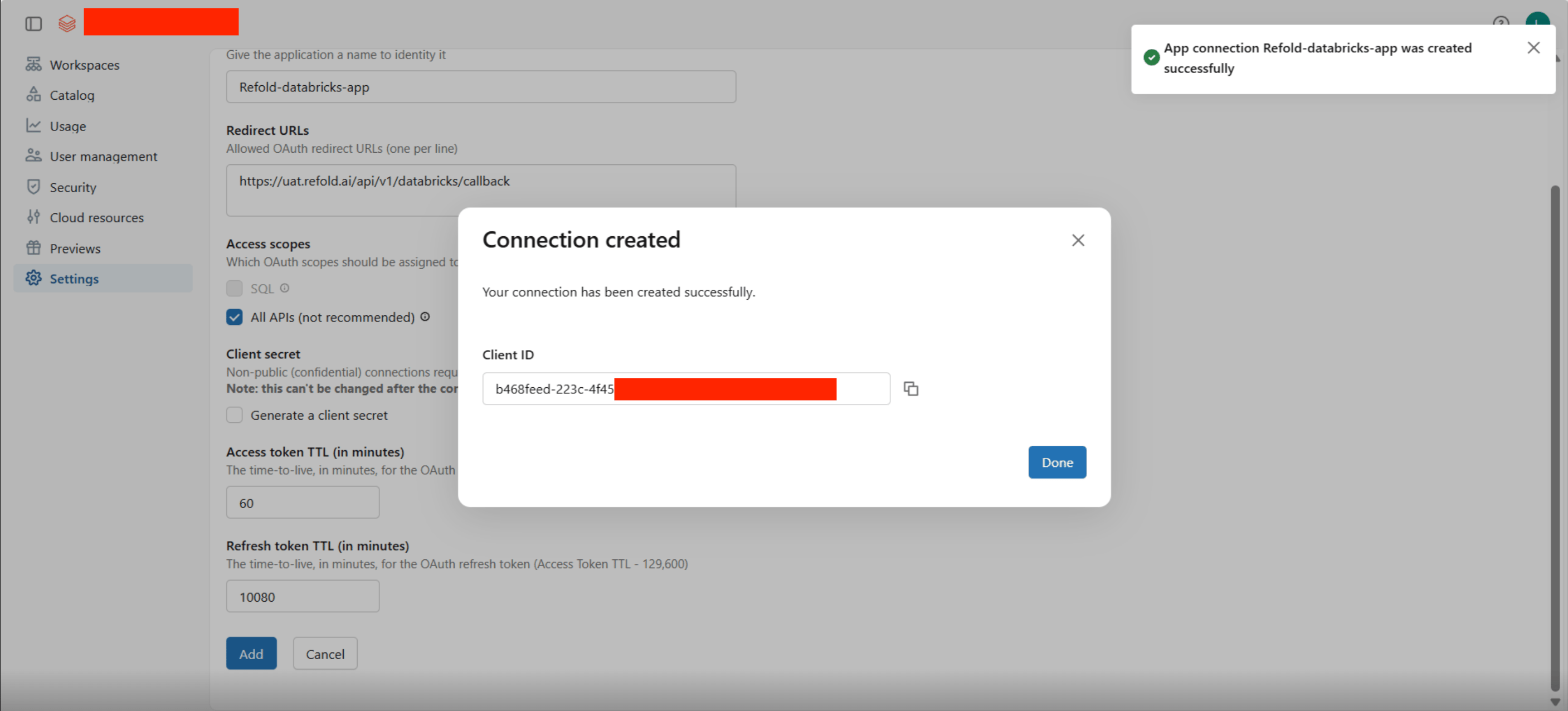The width and height of the screenshot is (1568, 711).
Task: Uncheck All APIs (not recommended) checkbox
Action: click(x=235, y=317)
